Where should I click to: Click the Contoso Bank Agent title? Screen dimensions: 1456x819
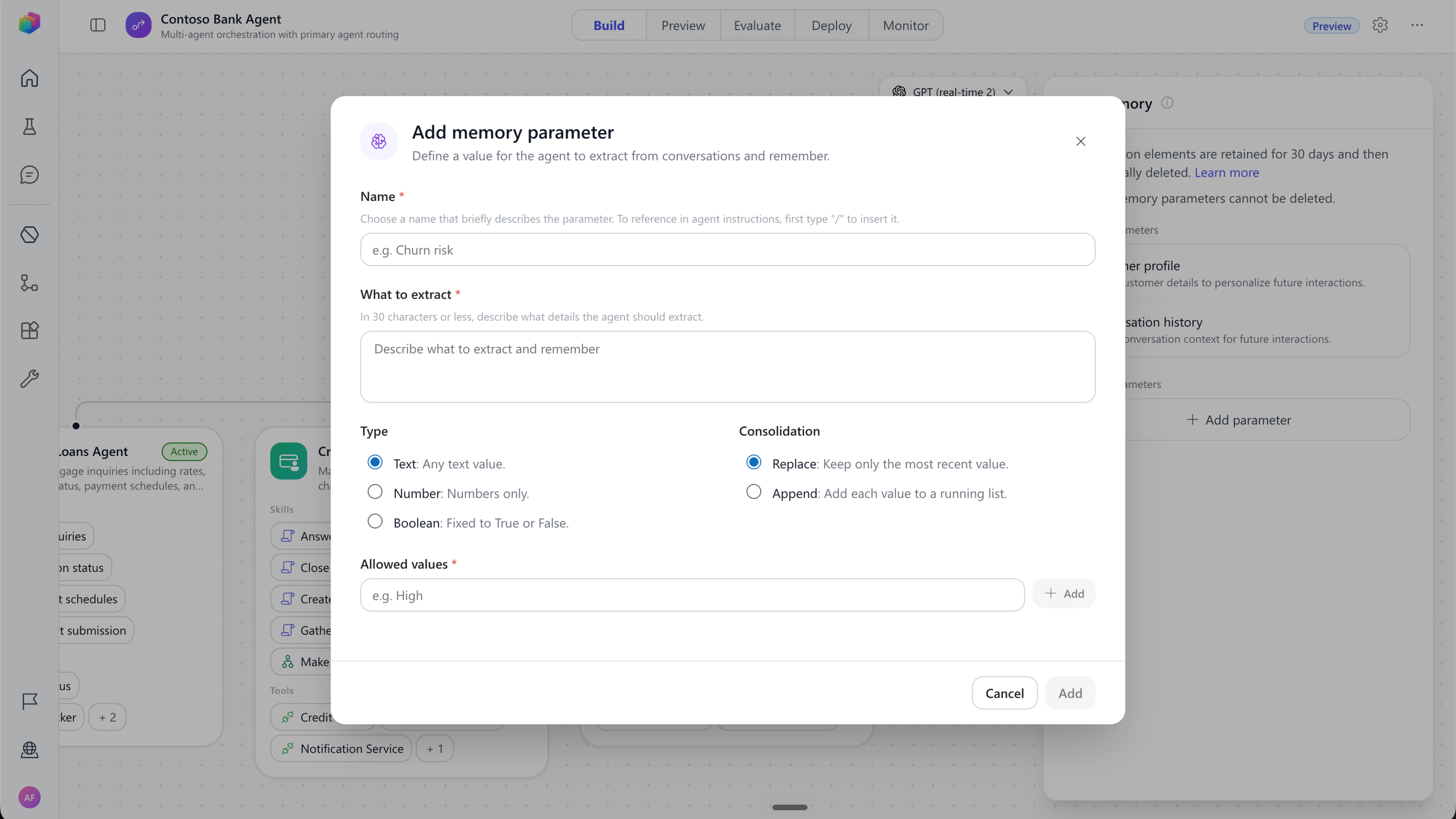tap(220, 19)
